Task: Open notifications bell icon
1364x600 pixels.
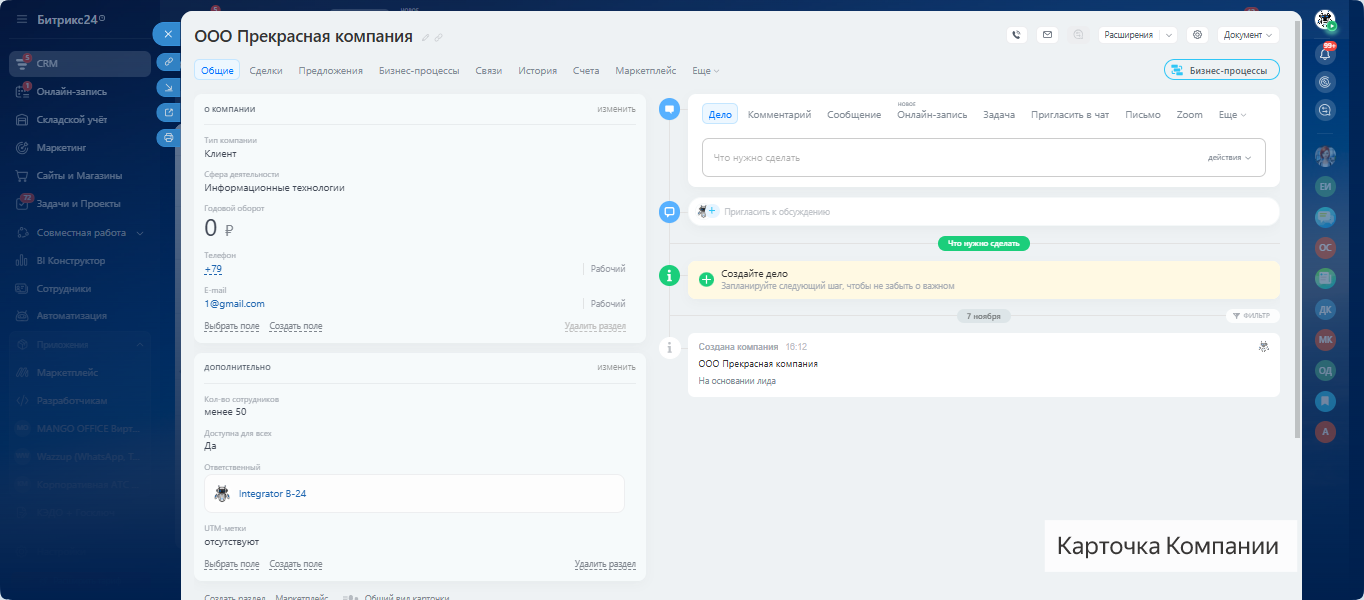Action: 1326,54
